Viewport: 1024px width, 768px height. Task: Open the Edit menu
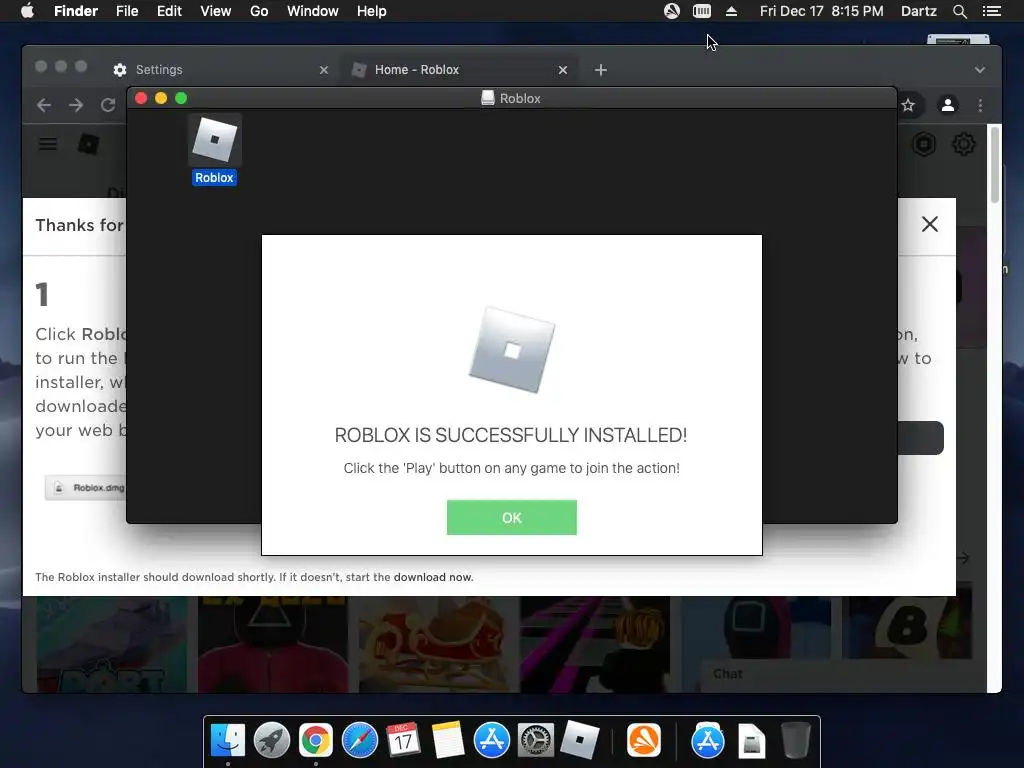click(x=169, y=11)
